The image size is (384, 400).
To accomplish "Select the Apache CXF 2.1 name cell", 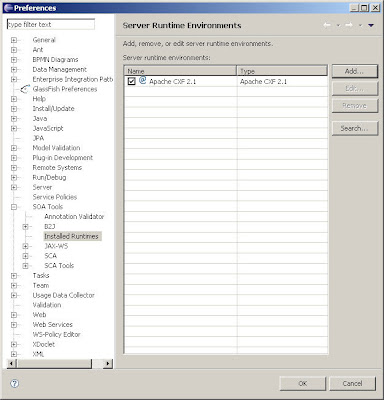I will coord(173,81).
